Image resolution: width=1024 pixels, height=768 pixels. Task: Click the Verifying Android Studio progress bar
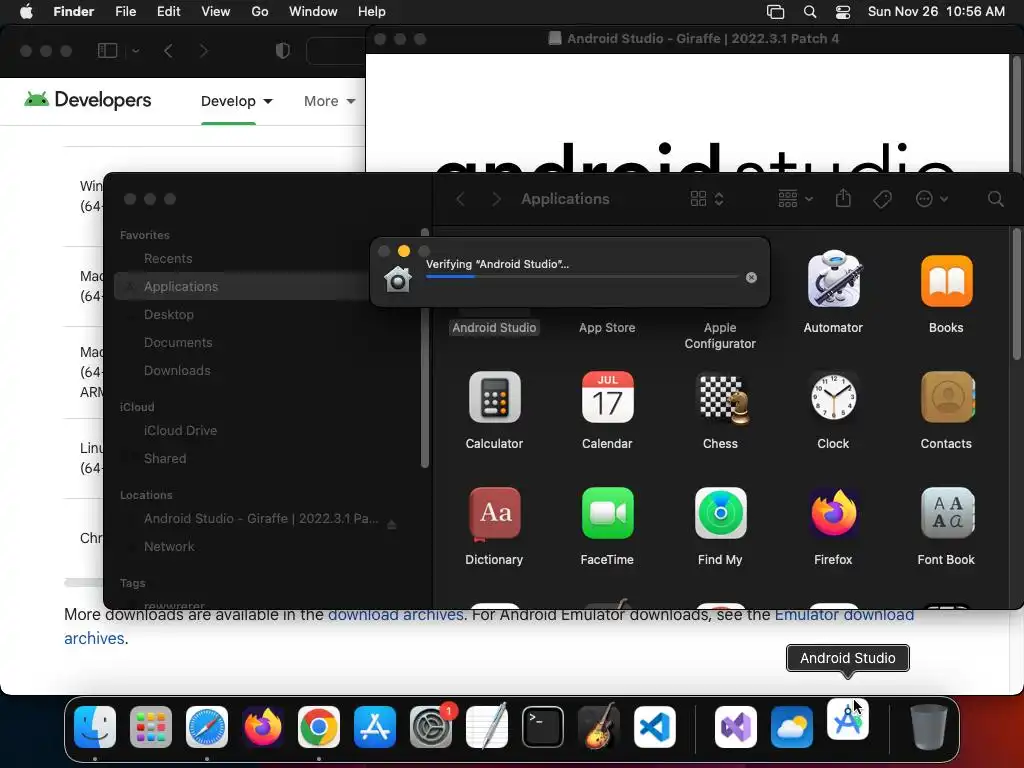point(582,277)
